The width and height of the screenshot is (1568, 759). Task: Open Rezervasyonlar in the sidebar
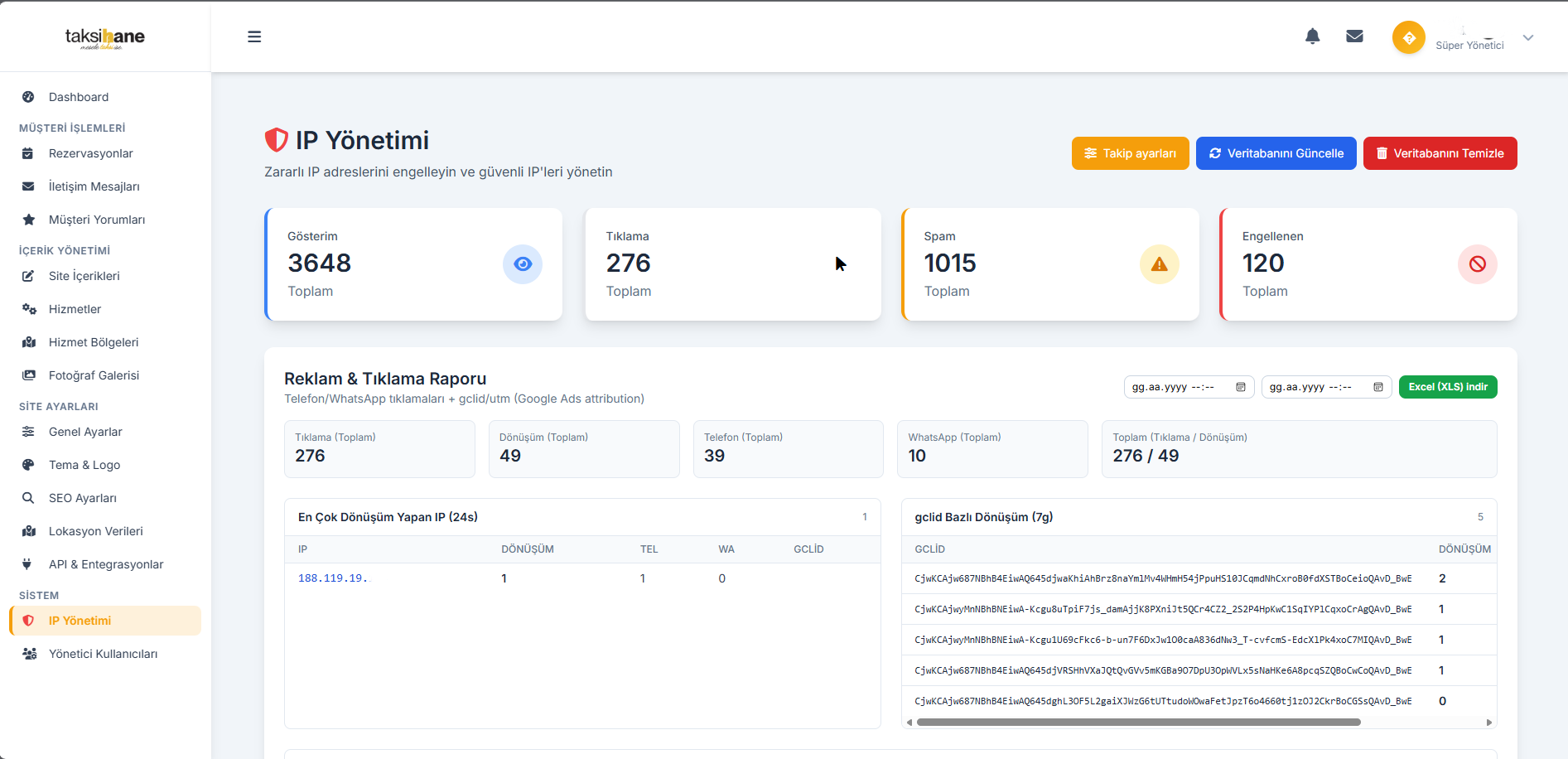tap(90, 153)
